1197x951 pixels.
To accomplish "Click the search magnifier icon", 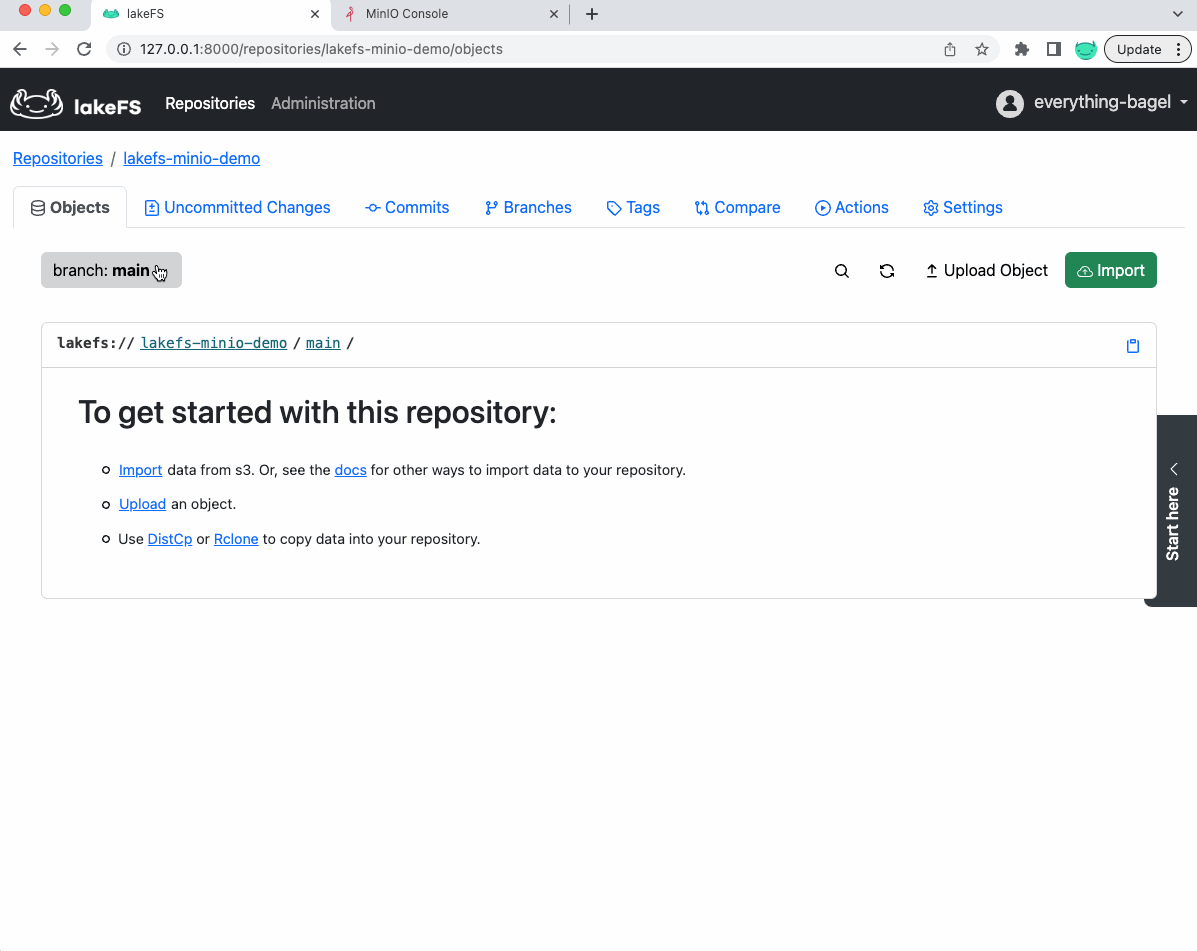I will point(842,271).
